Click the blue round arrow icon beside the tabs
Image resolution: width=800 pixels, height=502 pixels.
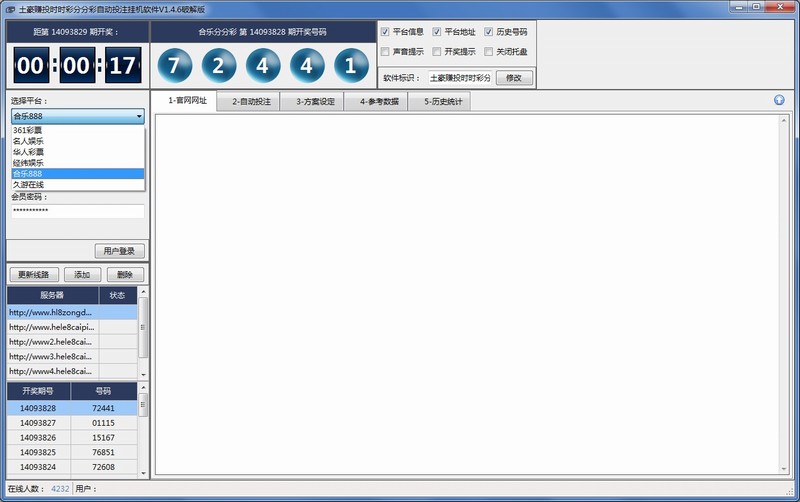coord(779,100)
